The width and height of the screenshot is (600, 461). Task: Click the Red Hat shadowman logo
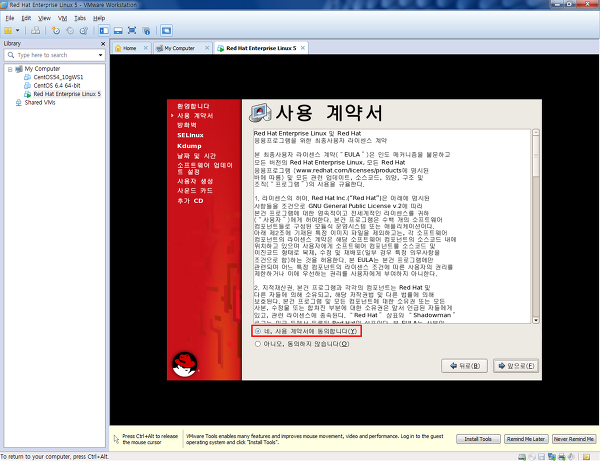pos(185,364)
